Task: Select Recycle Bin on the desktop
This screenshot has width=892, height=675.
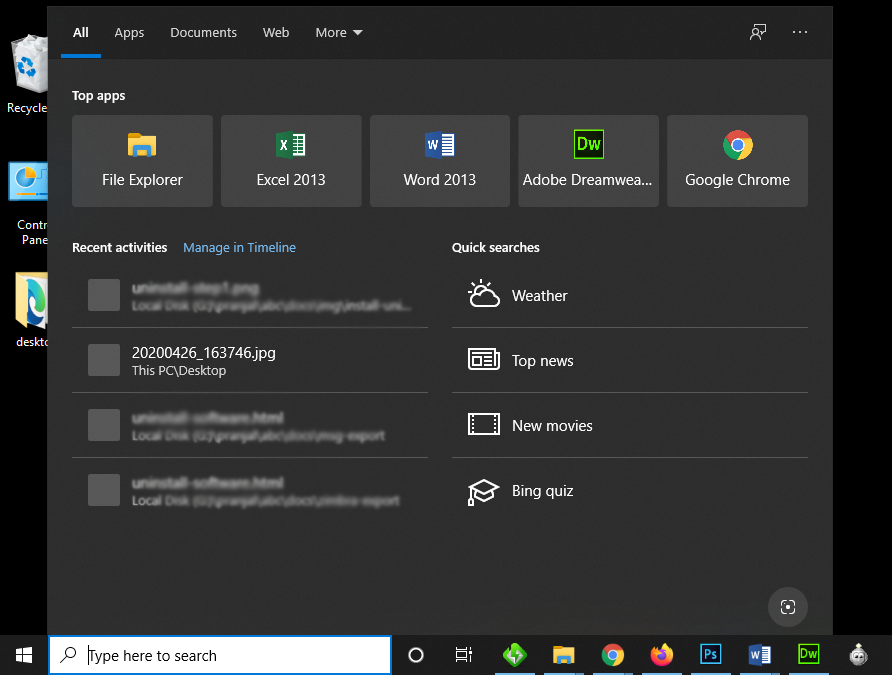Action: coord(27,74)
